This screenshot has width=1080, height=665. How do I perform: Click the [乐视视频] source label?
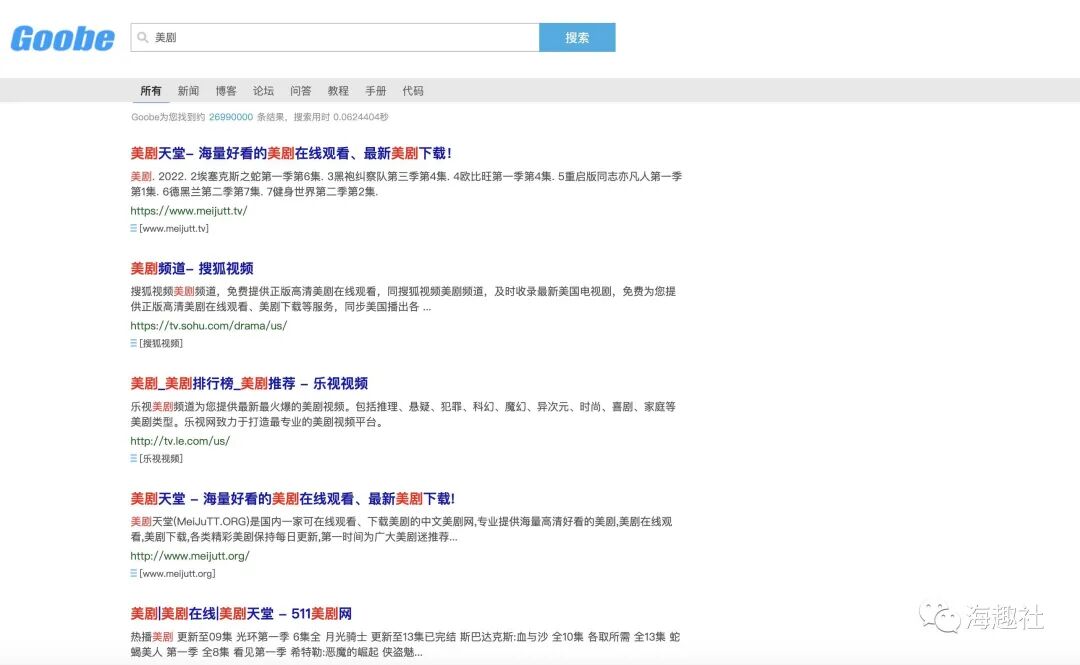click(x=161, y=458)
